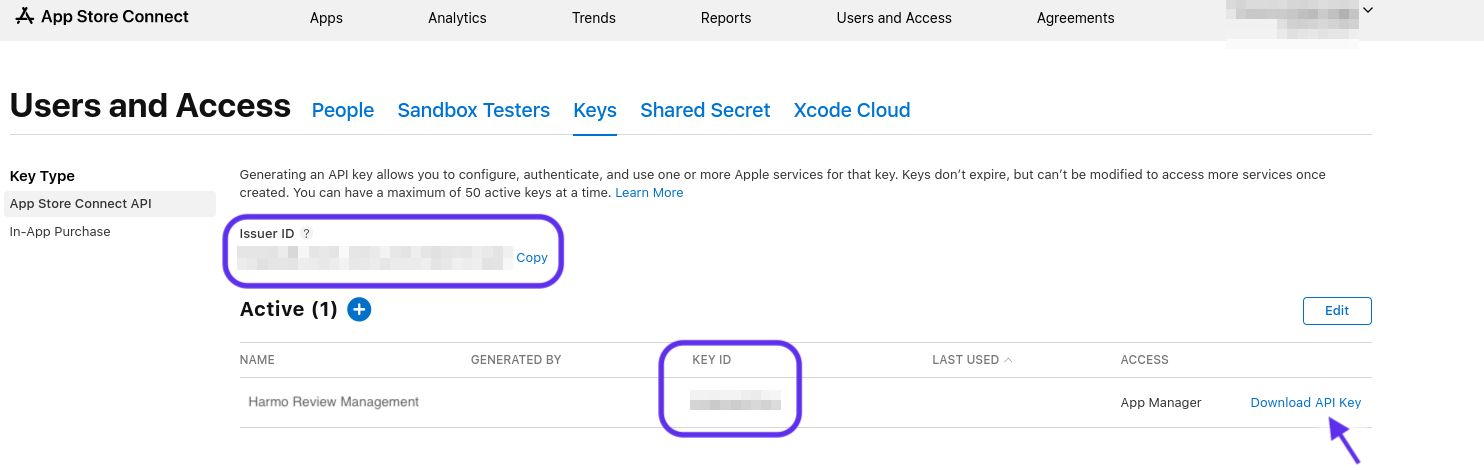Select App Store Connect API key type
Viewport: 1484px width, 470px height.
[x=108, y=204]
